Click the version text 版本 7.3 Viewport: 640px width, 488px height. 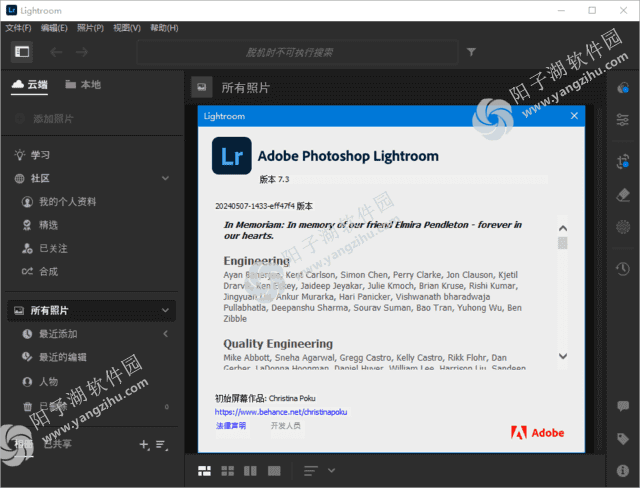click(x=274, y=179)
